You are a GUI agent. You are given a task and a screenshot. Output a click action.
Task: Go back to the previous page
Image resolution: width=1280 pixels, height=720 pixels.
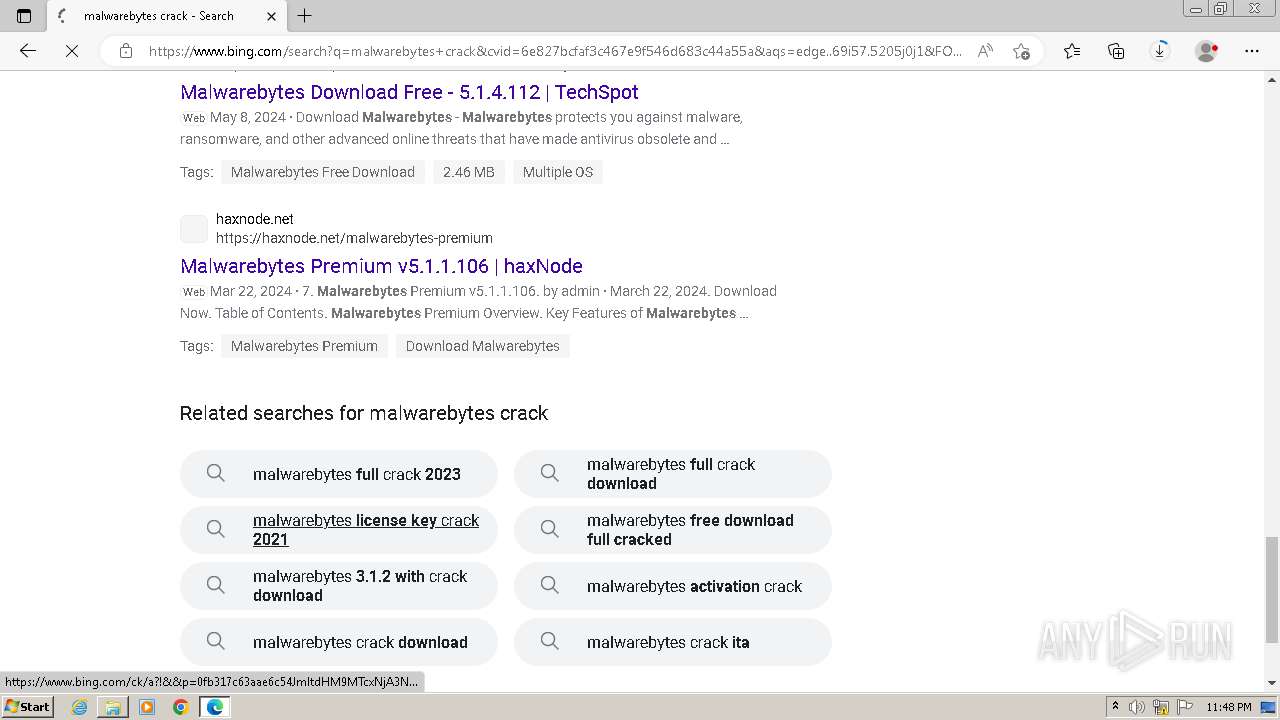pos(28,51)
